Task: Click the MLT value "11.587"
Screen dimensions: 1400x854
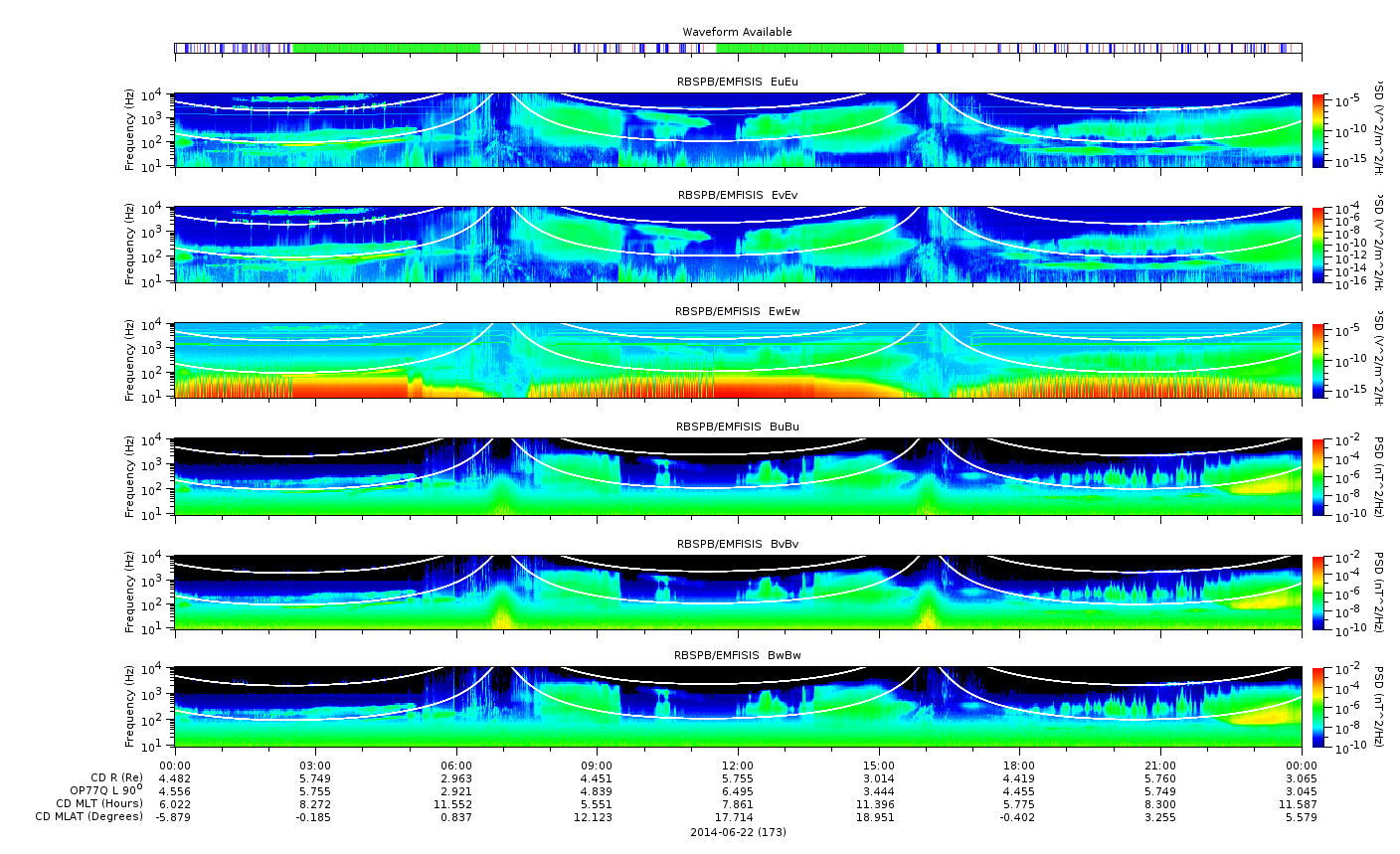Action: coord(1302,803)
